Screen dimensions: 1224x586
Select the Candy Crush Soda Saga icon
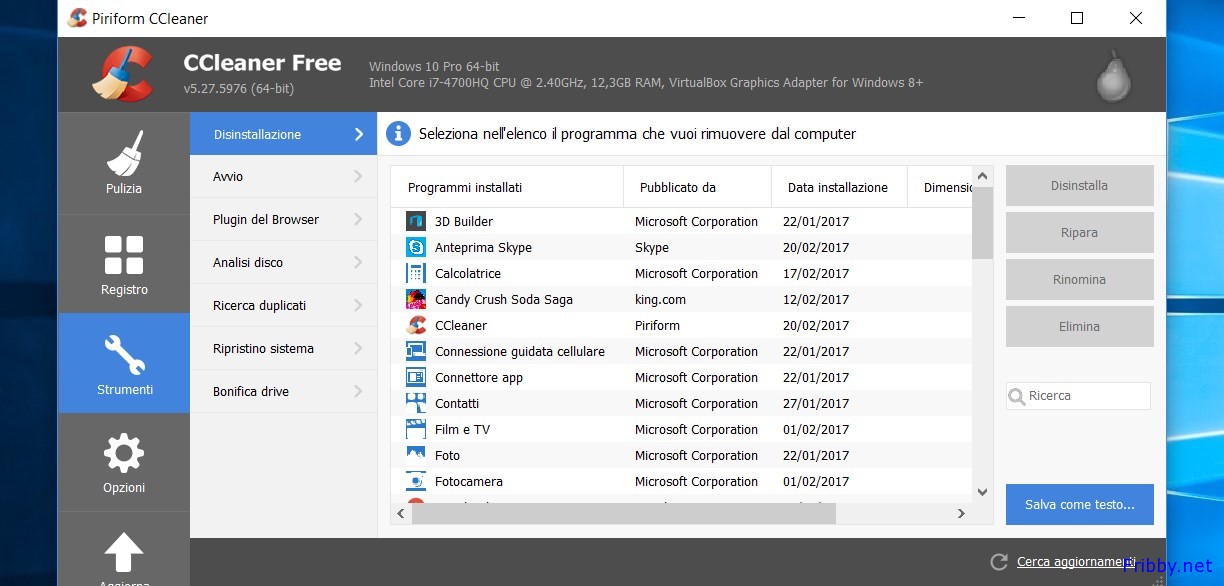pyautogui.click(x=416, y=299)
